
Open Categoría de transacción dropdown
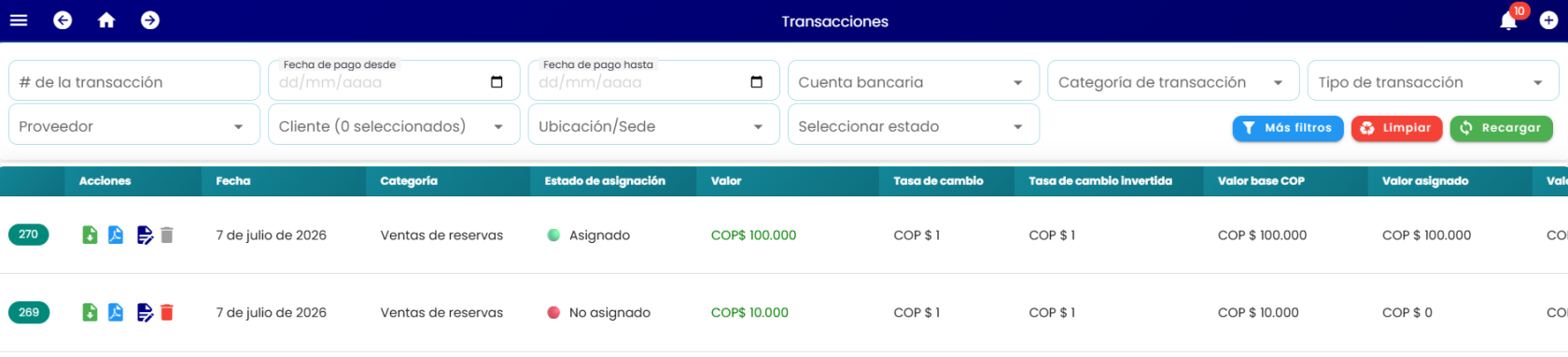click(1173, 81)
